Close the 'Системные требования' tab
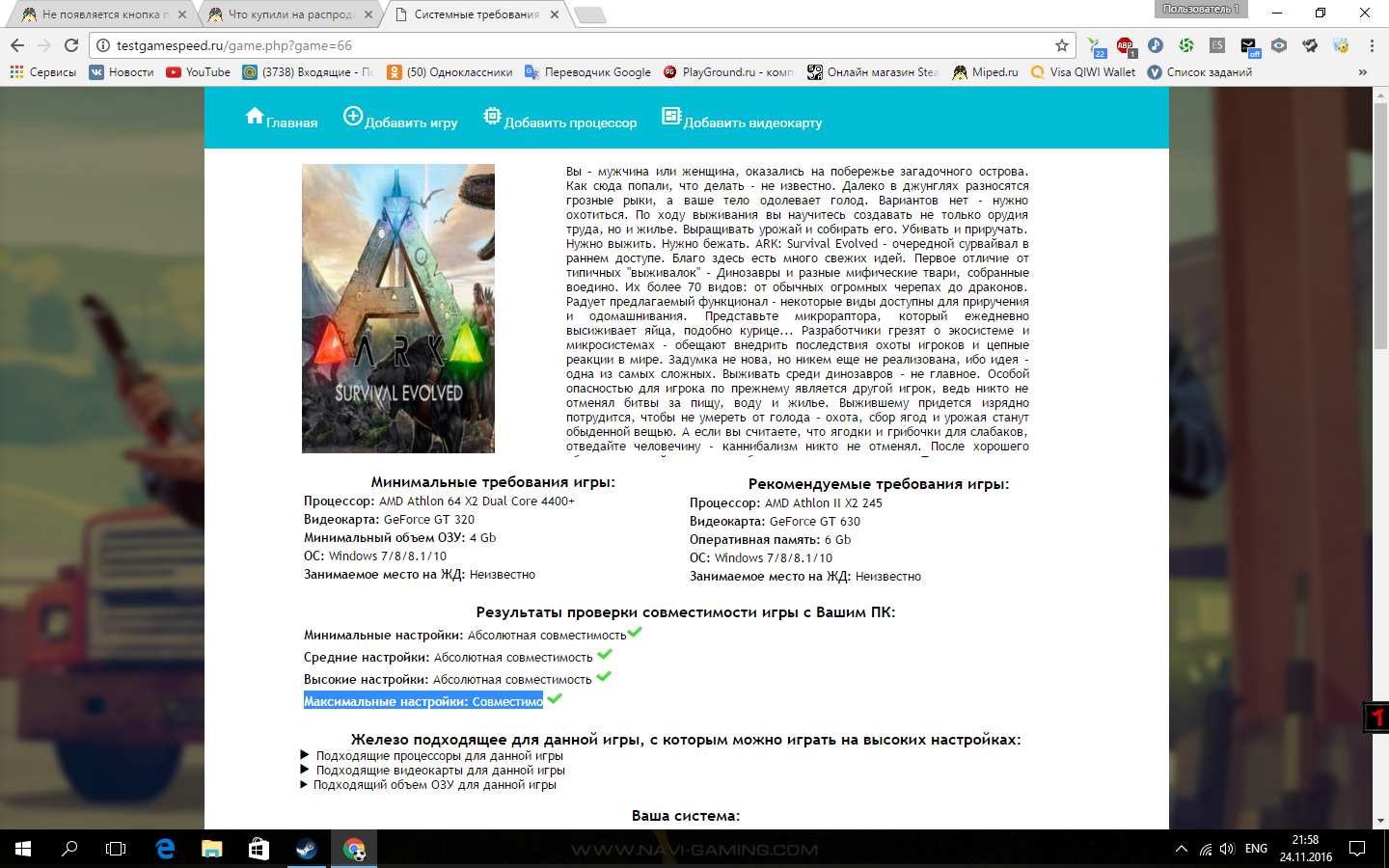This screenshot has width=1389, height=868. tap(555, 14)
